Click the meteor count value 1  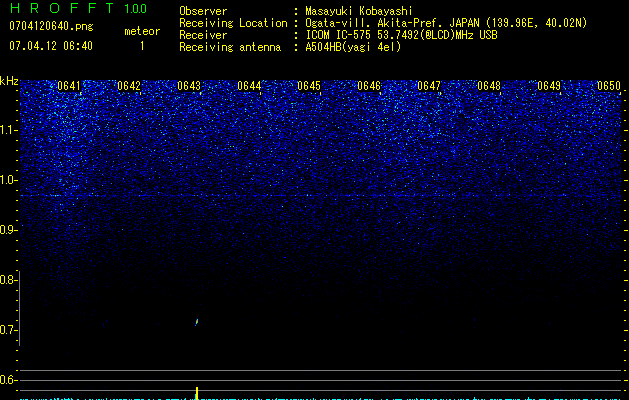[x=142, y=46]
